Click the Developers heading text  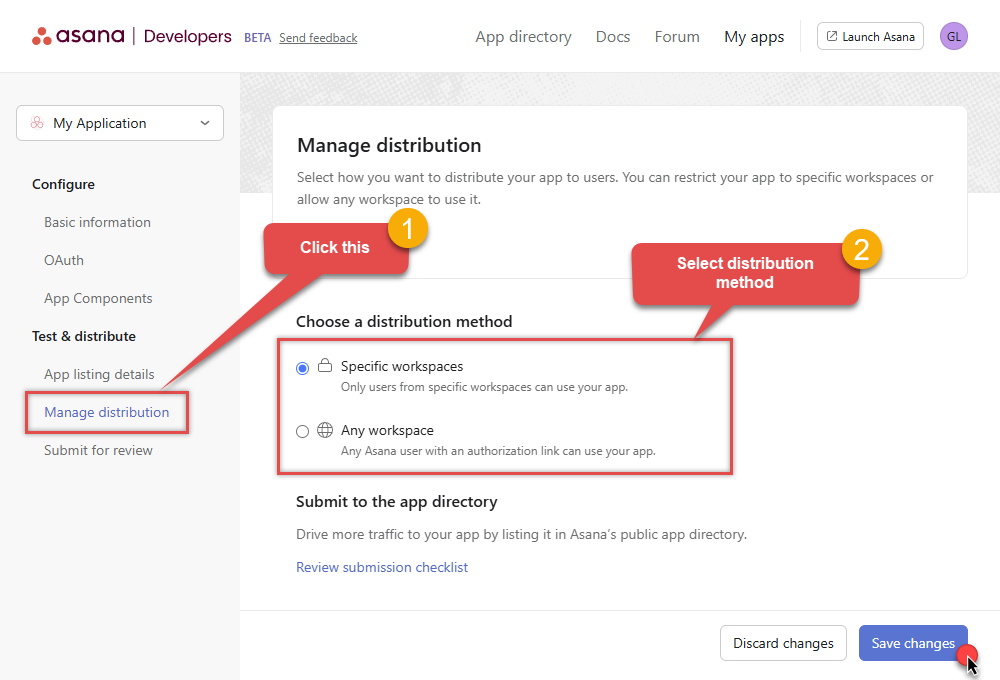[188, 36]
